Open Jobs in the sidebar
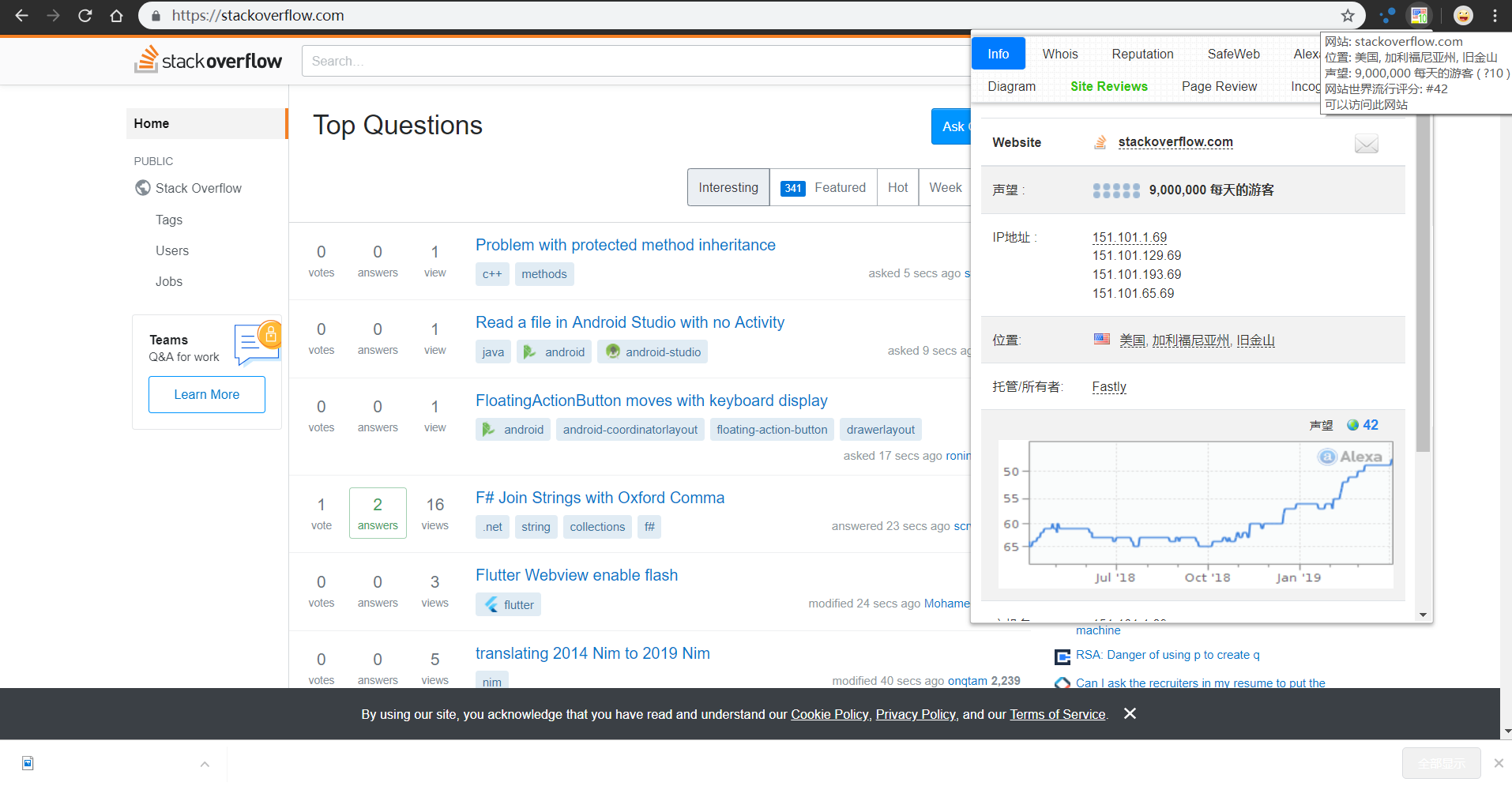 coord(169,281)
